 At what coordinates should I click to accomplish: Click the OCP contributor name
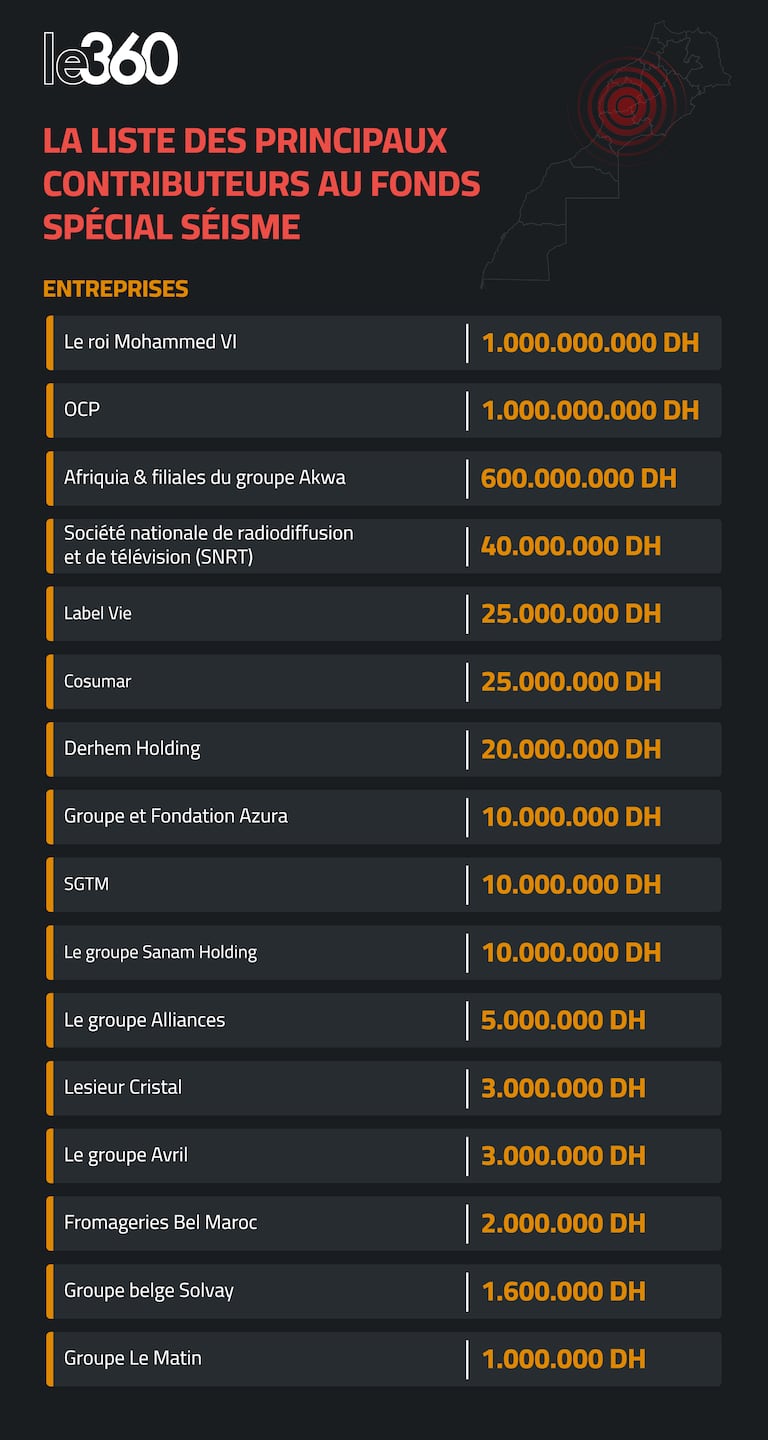click(x=82, y=410)
